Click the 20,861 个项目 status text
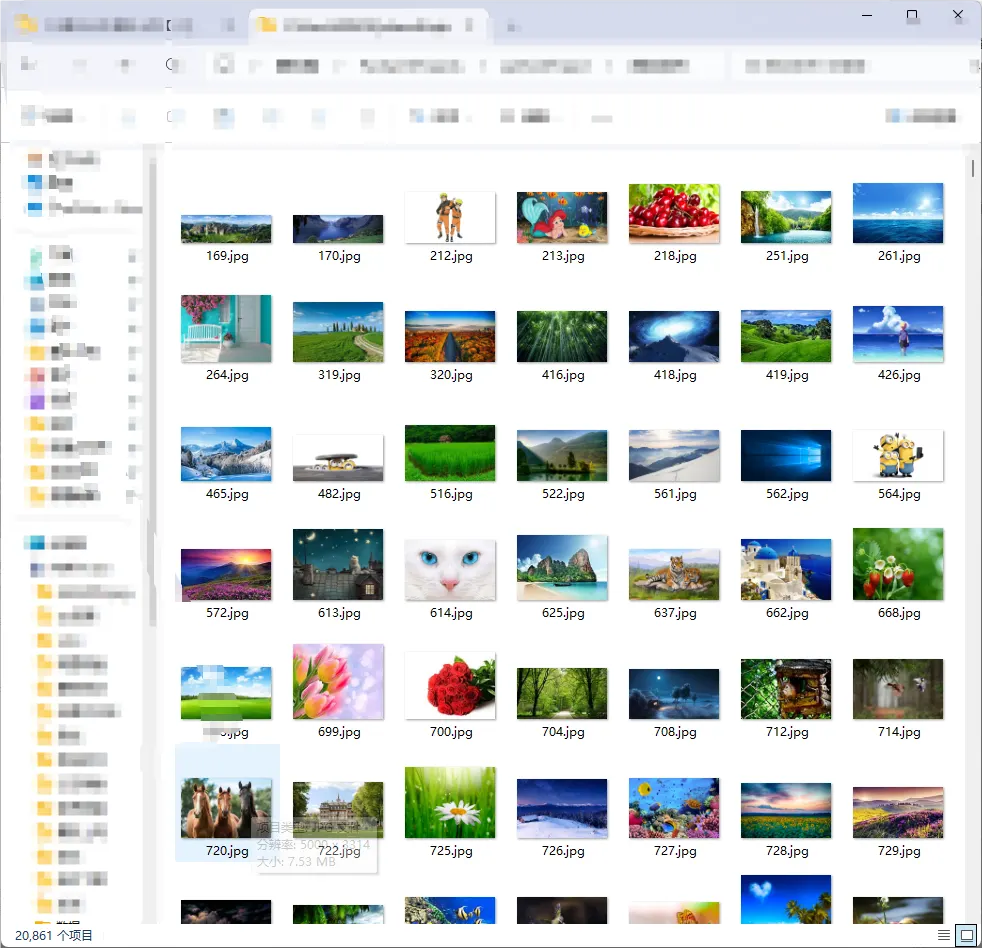The image size is (982, 948). (x=53, y=935)
